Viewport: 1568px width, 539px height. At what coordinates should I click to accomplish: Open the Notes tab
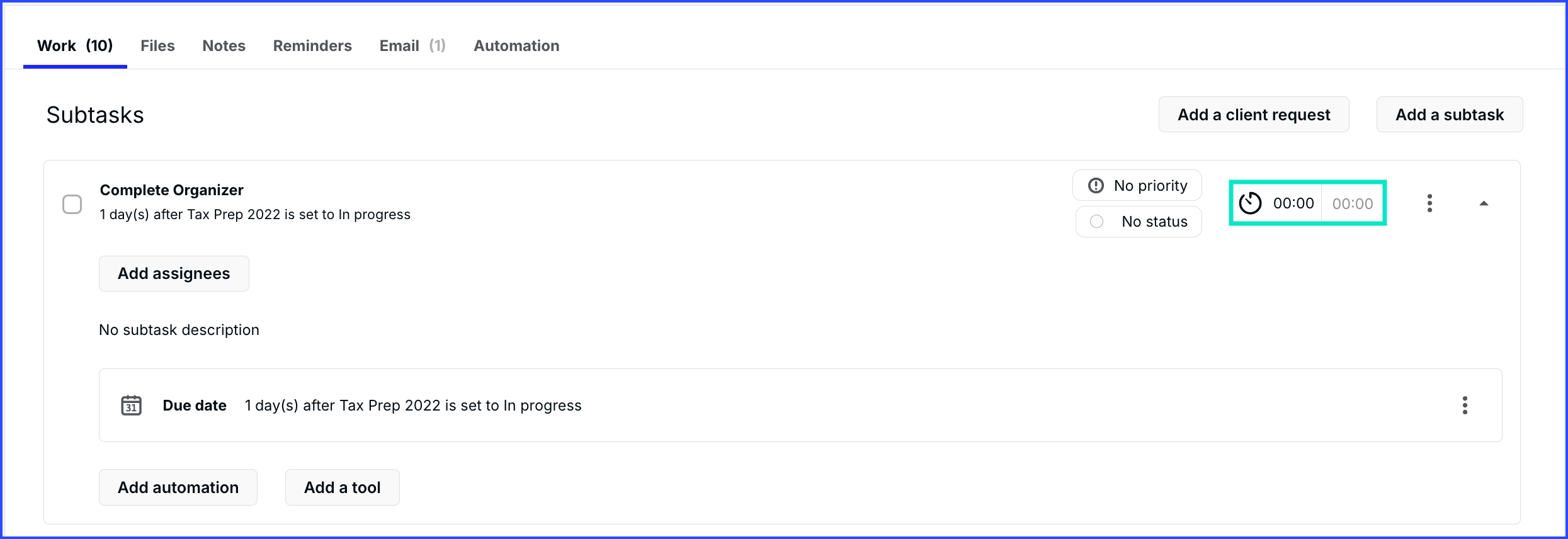click(224, 45)
